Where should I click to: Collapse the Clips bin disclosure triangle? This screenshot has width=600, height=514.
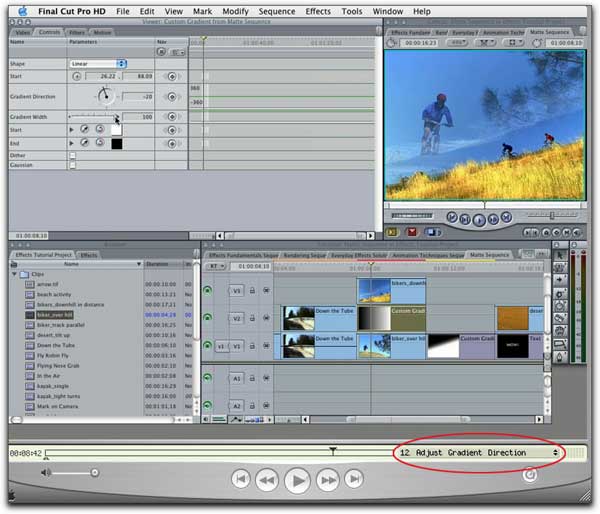tap(15, 274)
